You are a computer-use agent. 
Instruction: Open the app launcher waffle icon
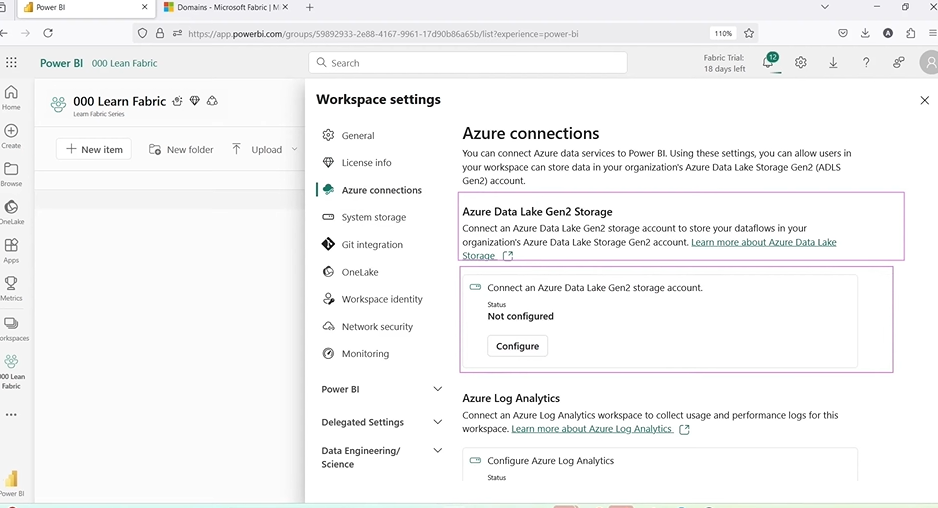[11, 63]
